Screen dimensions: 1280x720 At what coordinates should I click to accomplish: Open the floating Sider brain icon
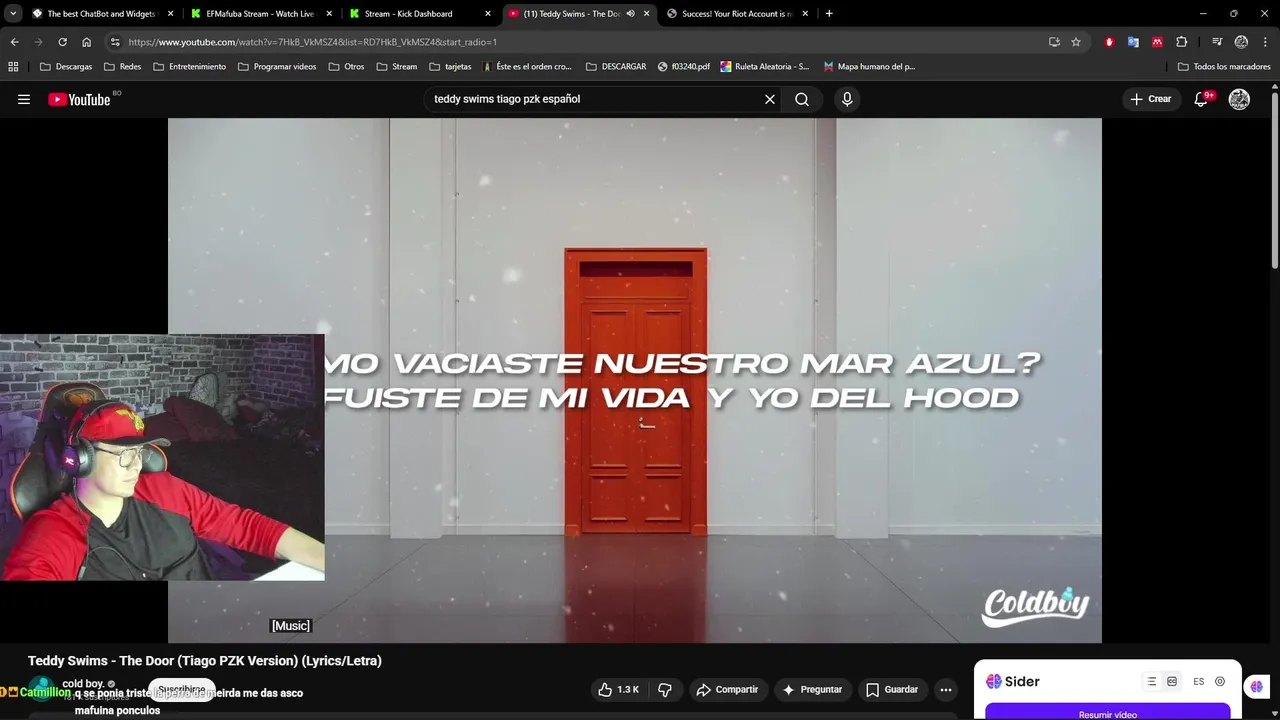pyautogui.click(x=1257, y=686)
